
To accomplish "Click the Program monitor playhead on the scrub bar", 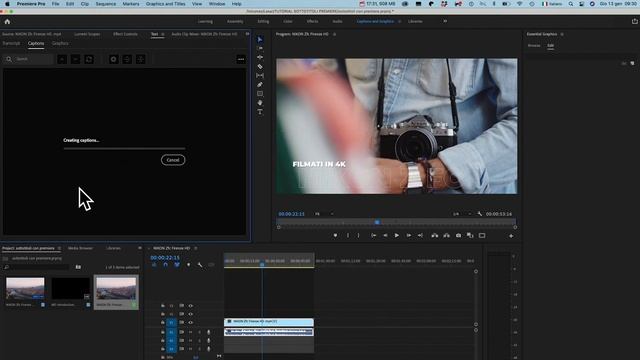I will [x=377, y=222].
